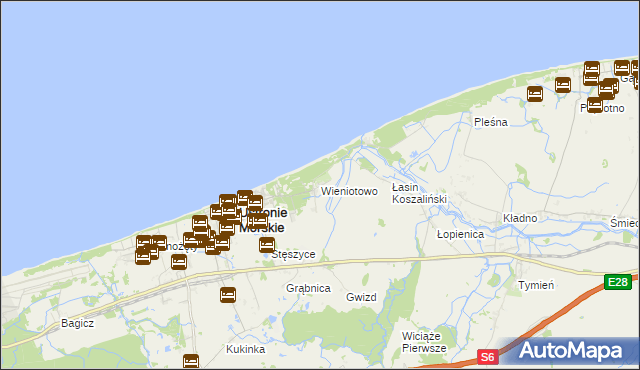
Task: Select the Kukinka village label
Action: (x=246, y=349)
